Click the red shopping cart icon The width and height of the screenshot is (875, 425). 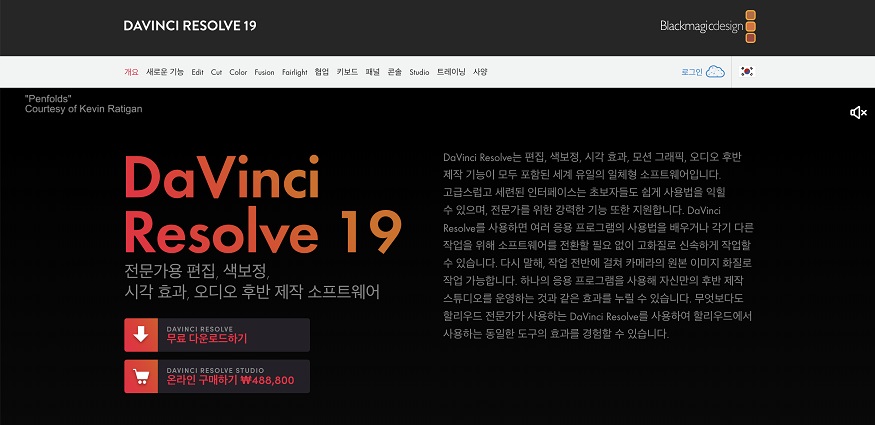click(x=141, y=376)
